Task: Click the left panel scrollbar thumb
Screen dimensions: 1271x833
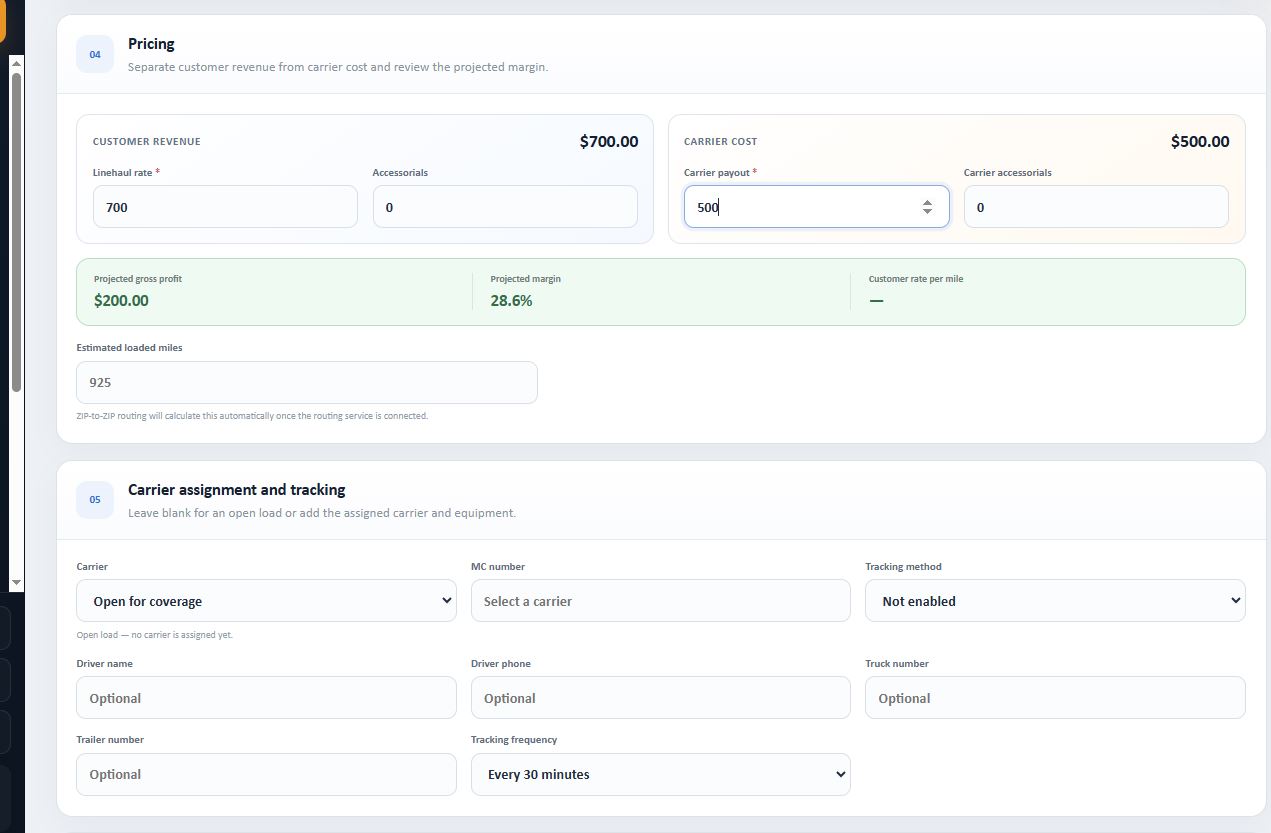Action: 16,232
